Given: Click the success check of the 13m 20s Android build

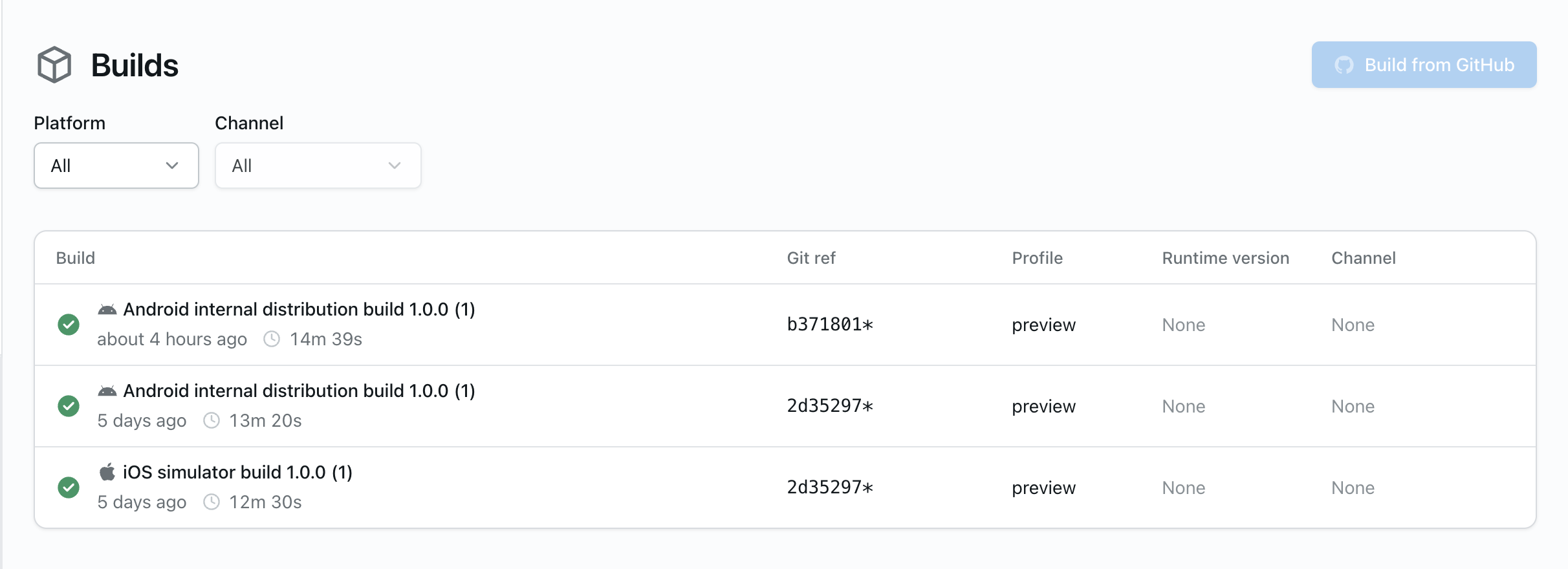Looking at the screenshot, I should coord(69,406).
